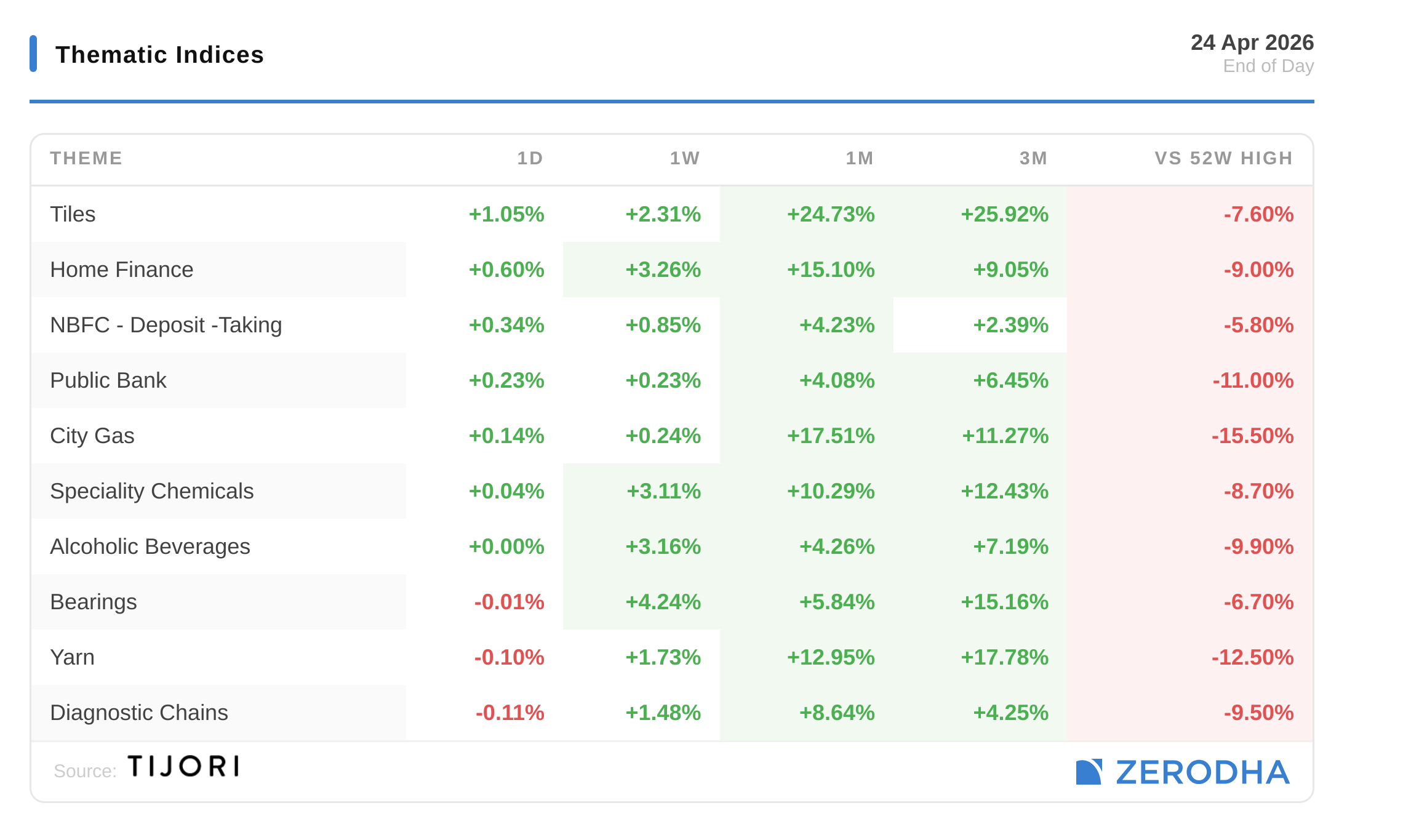Select NBFC - Deposit -Taking theme
Viewport: 1403px width, 840px height.
pos(166,325)
